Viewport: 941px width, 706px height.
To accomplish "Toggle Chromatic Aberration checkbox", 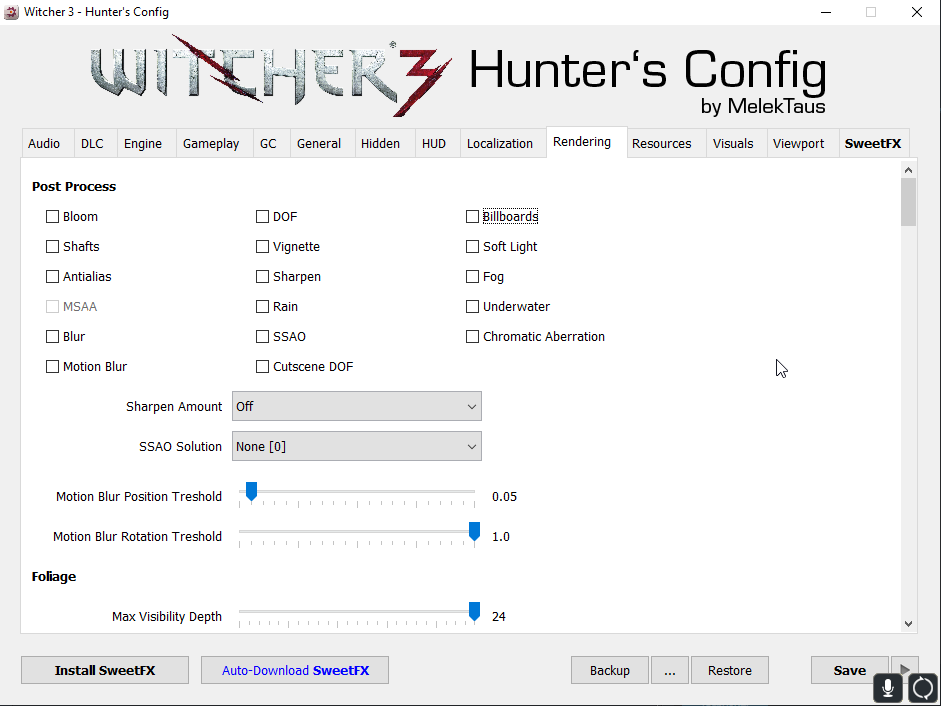I will coord(472,337).
